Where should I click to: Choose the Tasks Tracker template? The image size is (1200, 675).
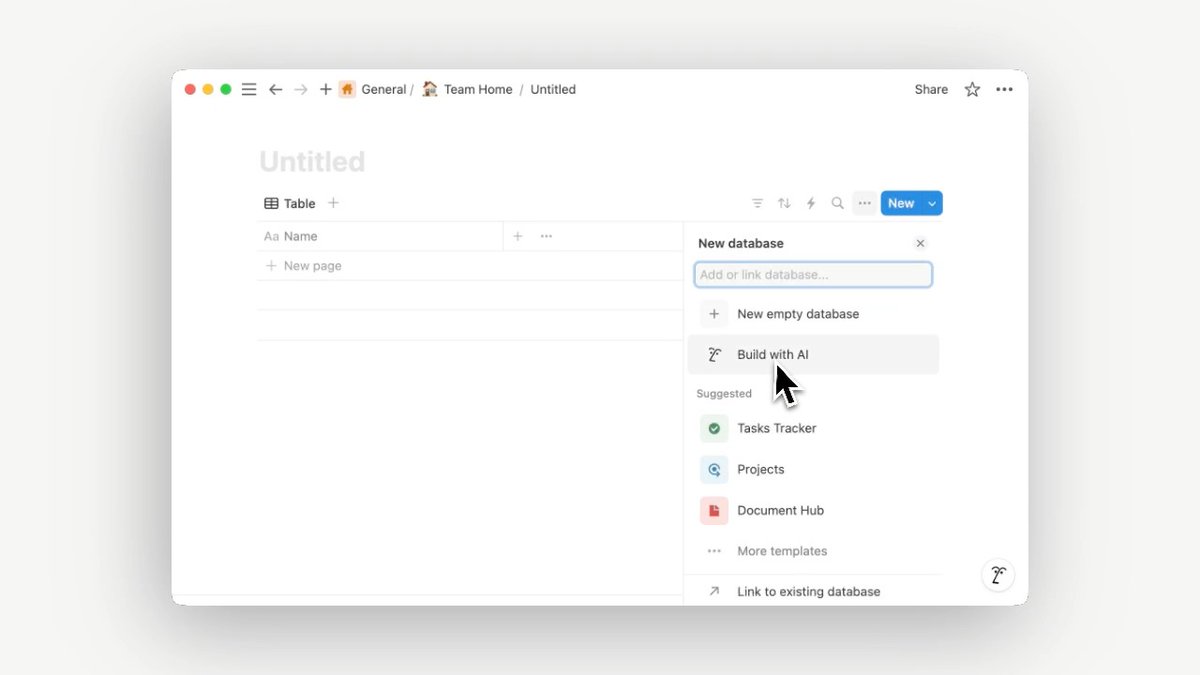click(x=813, y=428)
